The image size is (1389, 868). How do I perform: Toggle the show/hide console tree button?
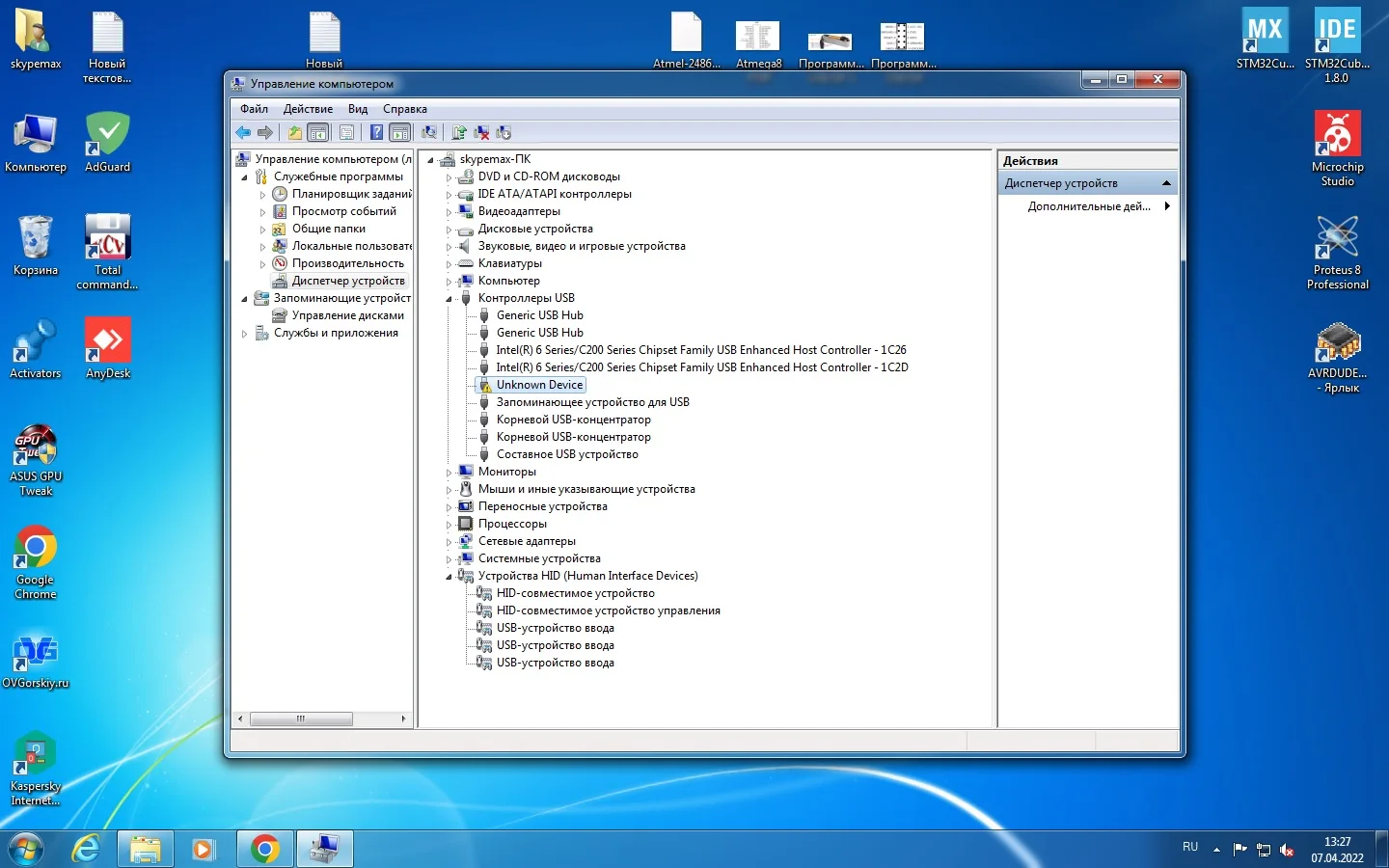click(318, 133)
